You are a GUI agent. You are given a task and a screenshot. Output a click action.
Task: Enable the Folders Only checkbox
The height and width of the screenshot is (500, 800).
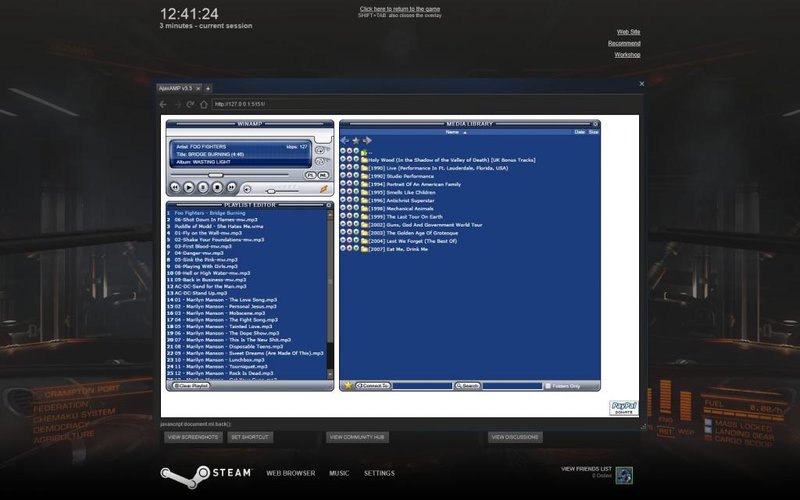pyautogui.click(x=548, y=386)
